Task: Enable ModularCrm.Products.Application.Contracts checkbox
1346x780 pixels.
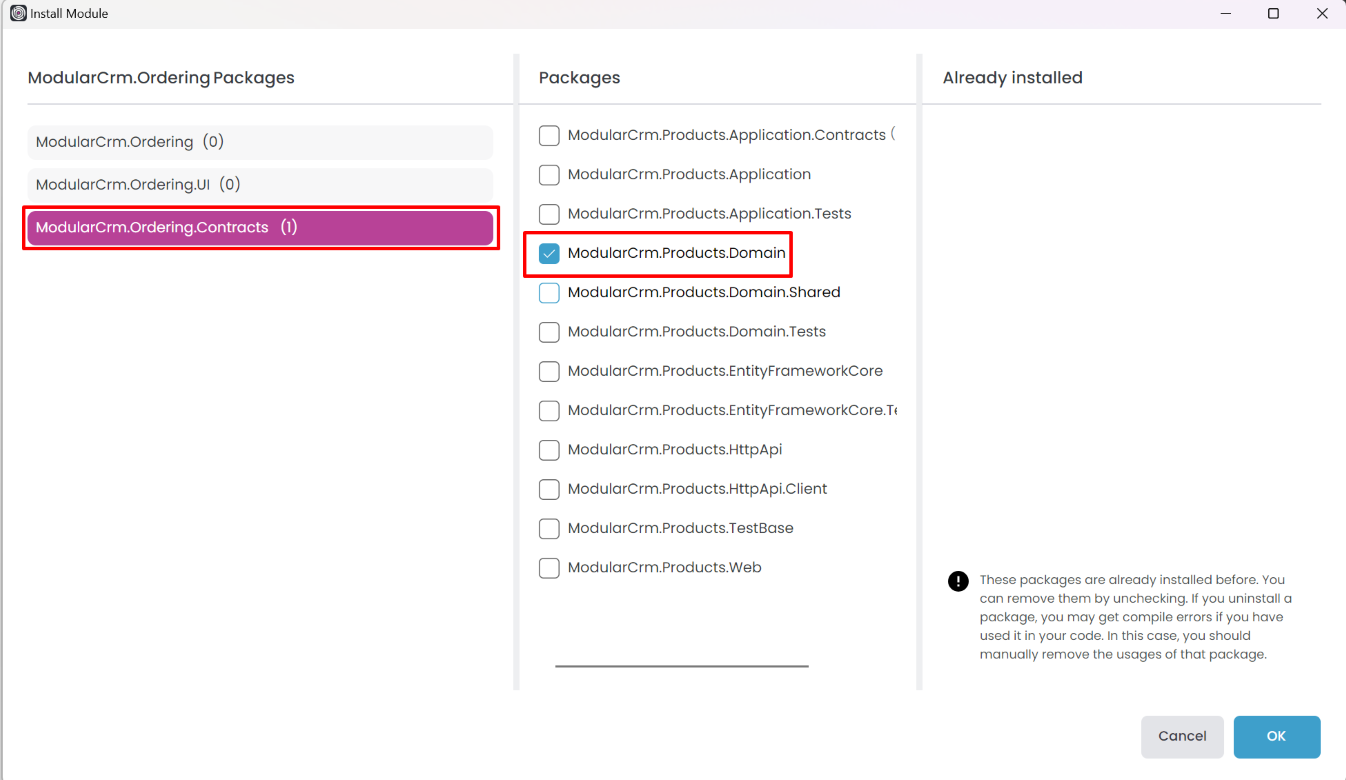Action: (x=549, y=136)
